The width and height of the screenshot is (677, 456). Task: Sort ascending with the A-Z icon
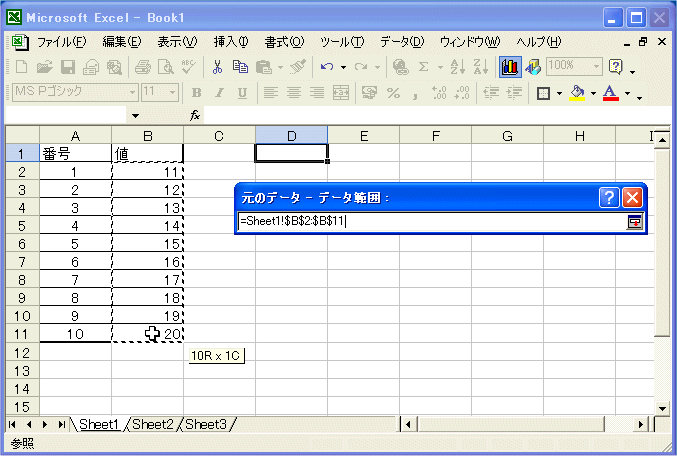click(x=458, y=67)
